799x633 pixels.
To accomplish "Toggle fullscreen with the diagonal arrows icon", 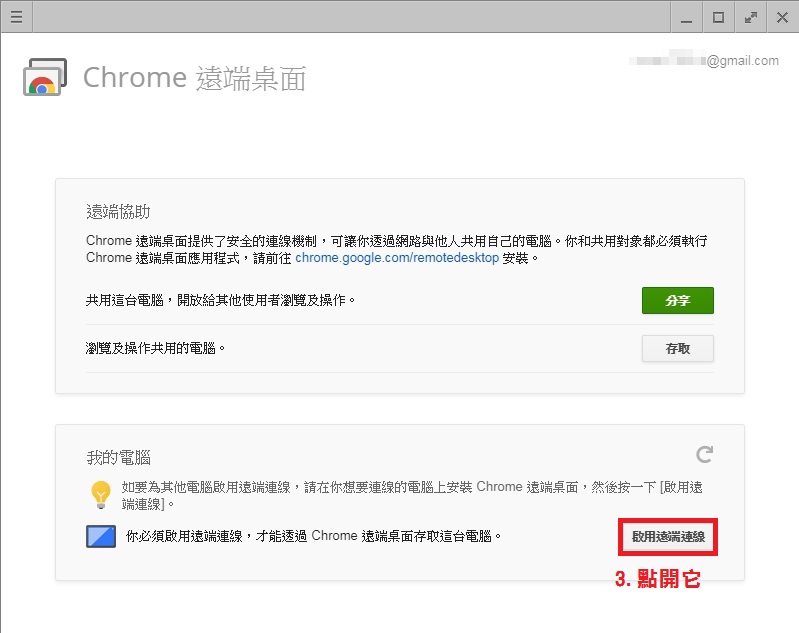I will [751, 17].
